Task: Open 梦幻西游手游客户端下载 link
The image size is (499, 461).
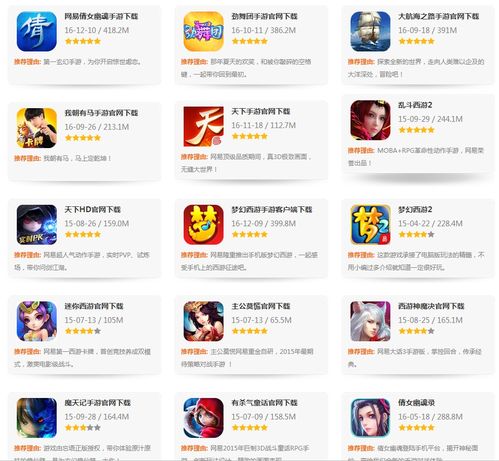Action: coord(272,210)
